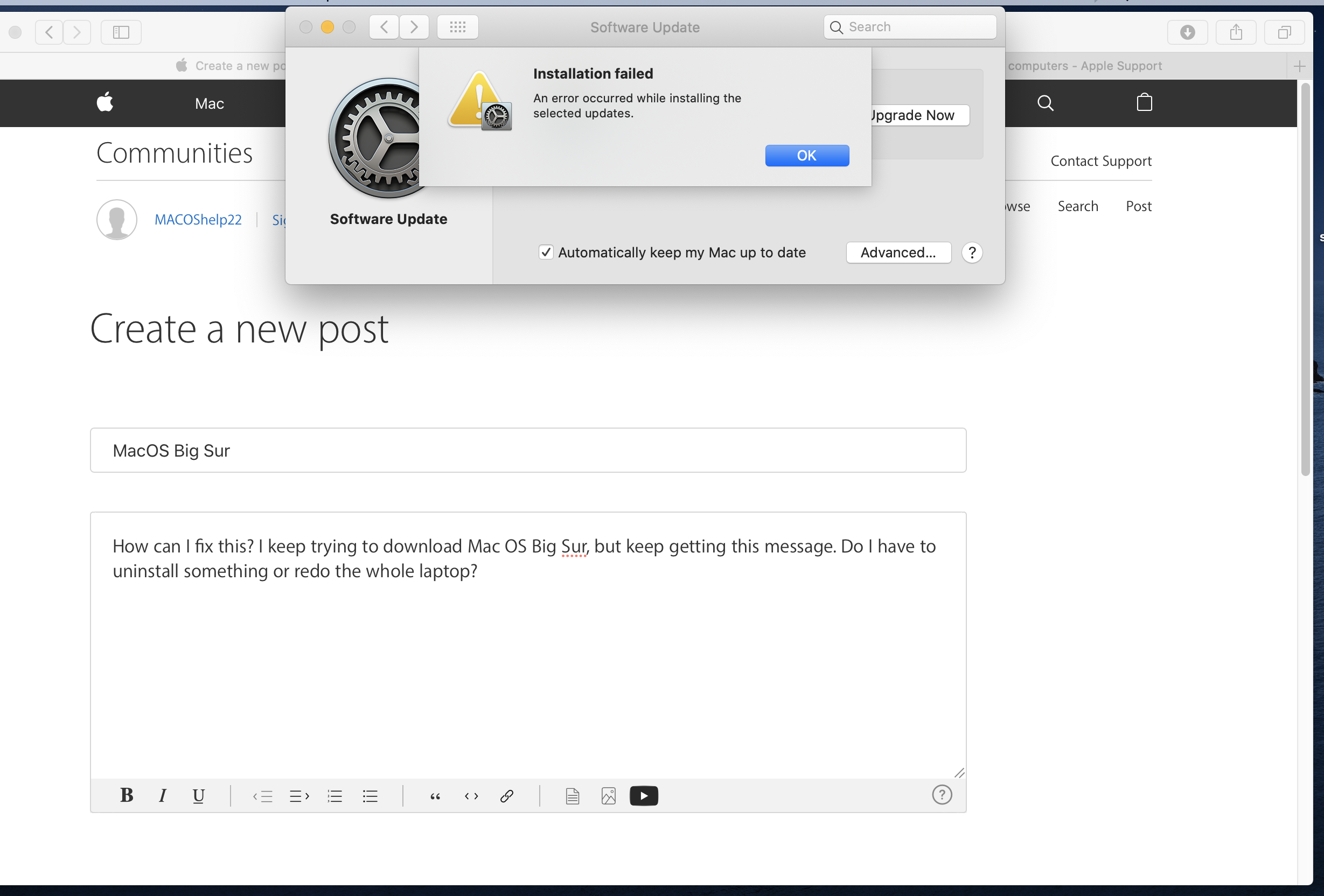Click the Safari page vertical scrollbar

[x=1305, y=279]
